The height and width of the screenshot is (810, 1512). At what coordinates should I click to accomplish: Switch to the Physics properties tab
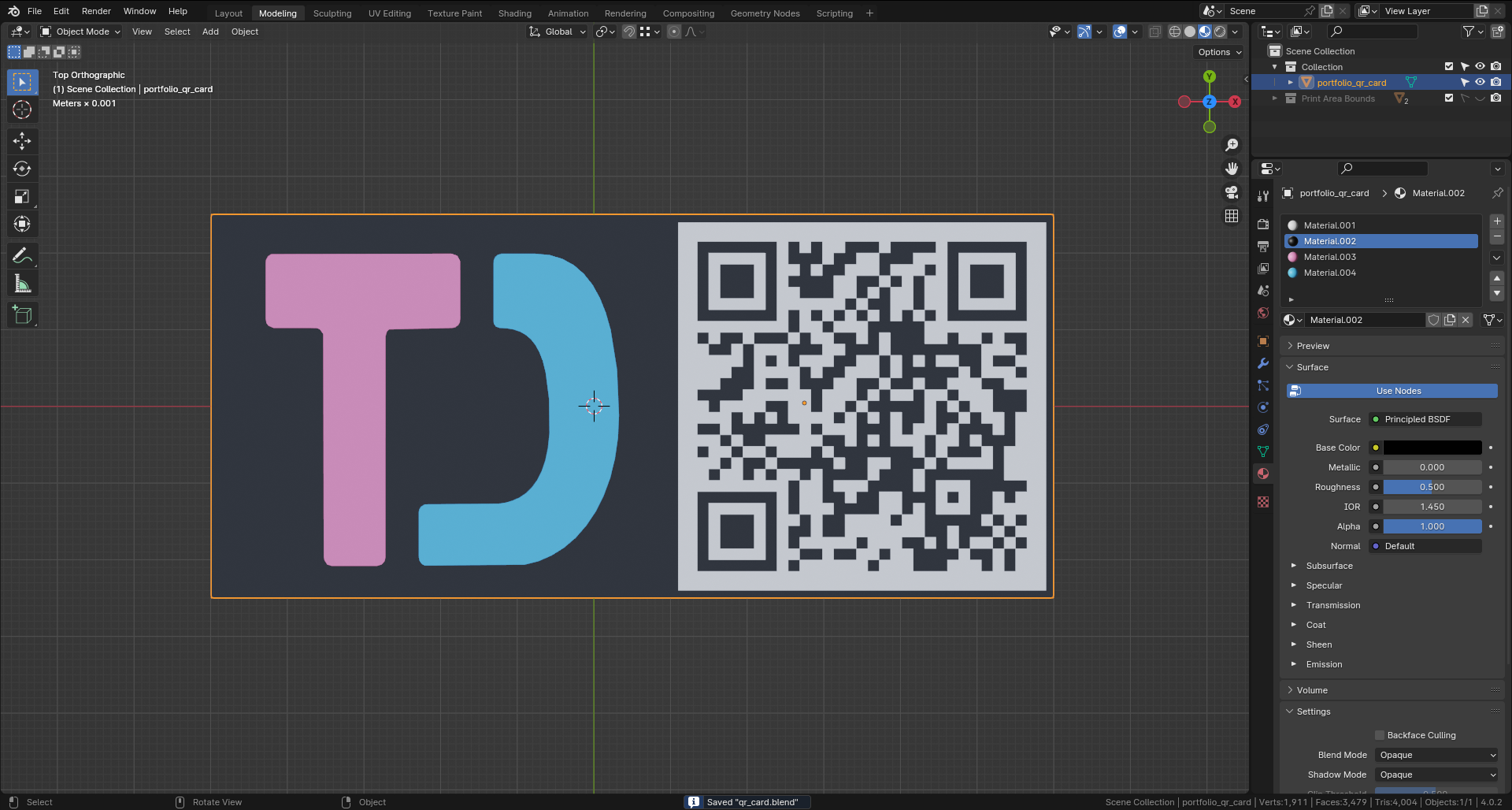[x=1263, y=407]
